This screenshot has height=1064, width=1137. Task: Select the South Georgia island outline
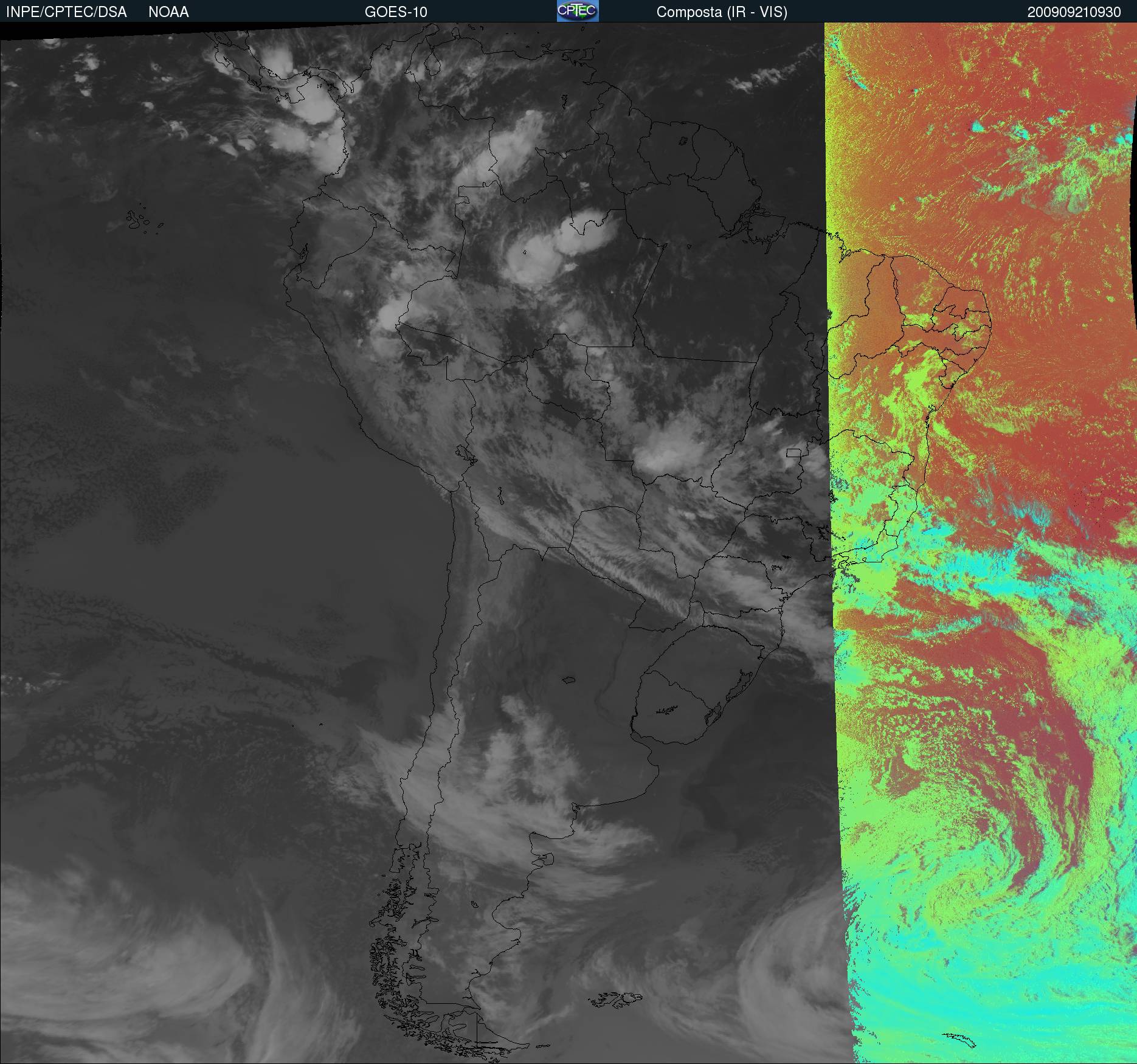click(x=959, y=1040)
